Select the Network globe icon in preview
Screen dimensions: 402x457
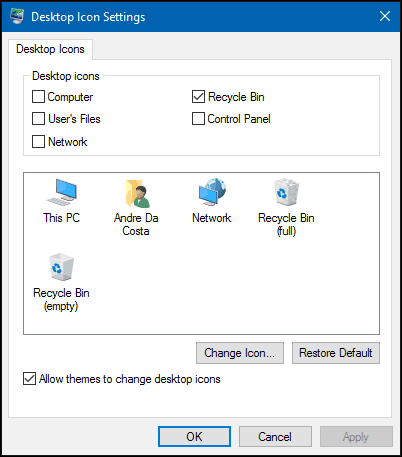tap(212, 192)
